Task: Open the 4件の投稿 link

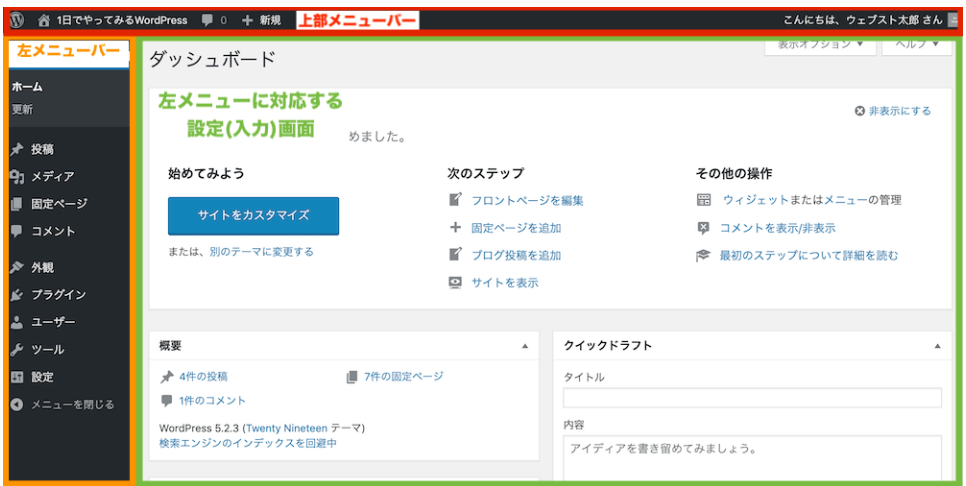Action: pyautogui.click(x=203, y=376)
